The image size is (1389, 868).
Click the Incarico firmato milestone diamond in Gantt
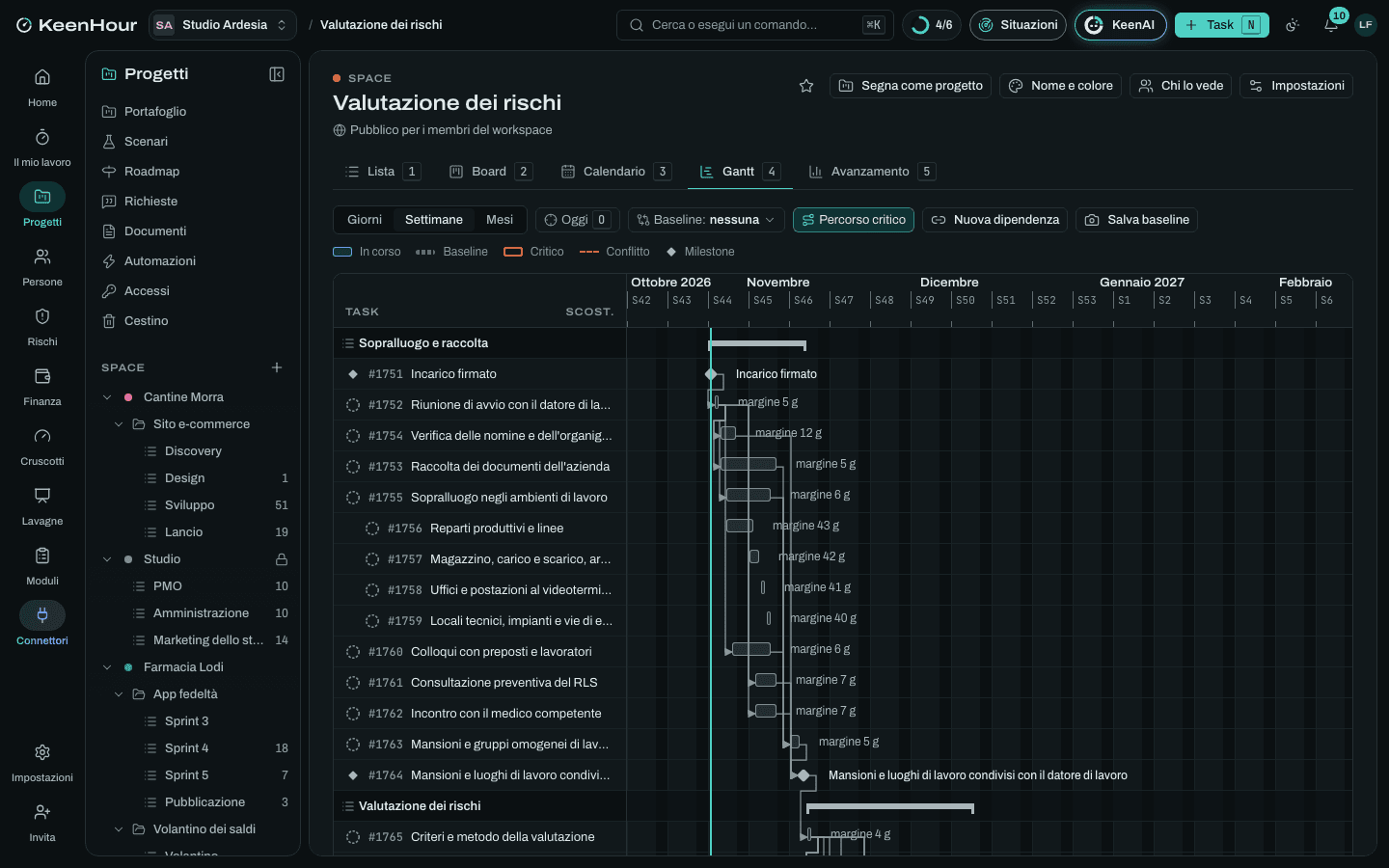[x=711, y=374]
